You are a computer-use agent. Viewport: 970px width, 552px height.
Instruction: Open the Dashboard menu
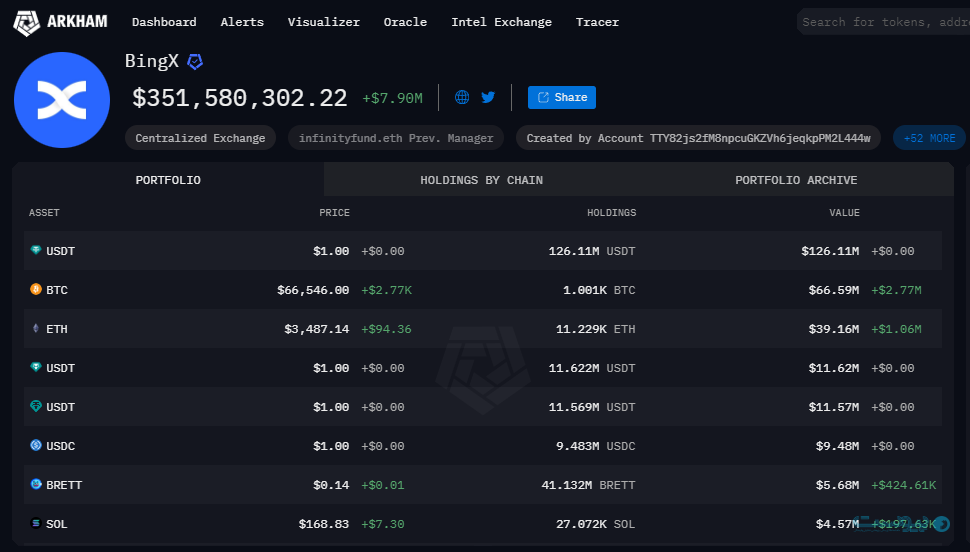point(164,22)
